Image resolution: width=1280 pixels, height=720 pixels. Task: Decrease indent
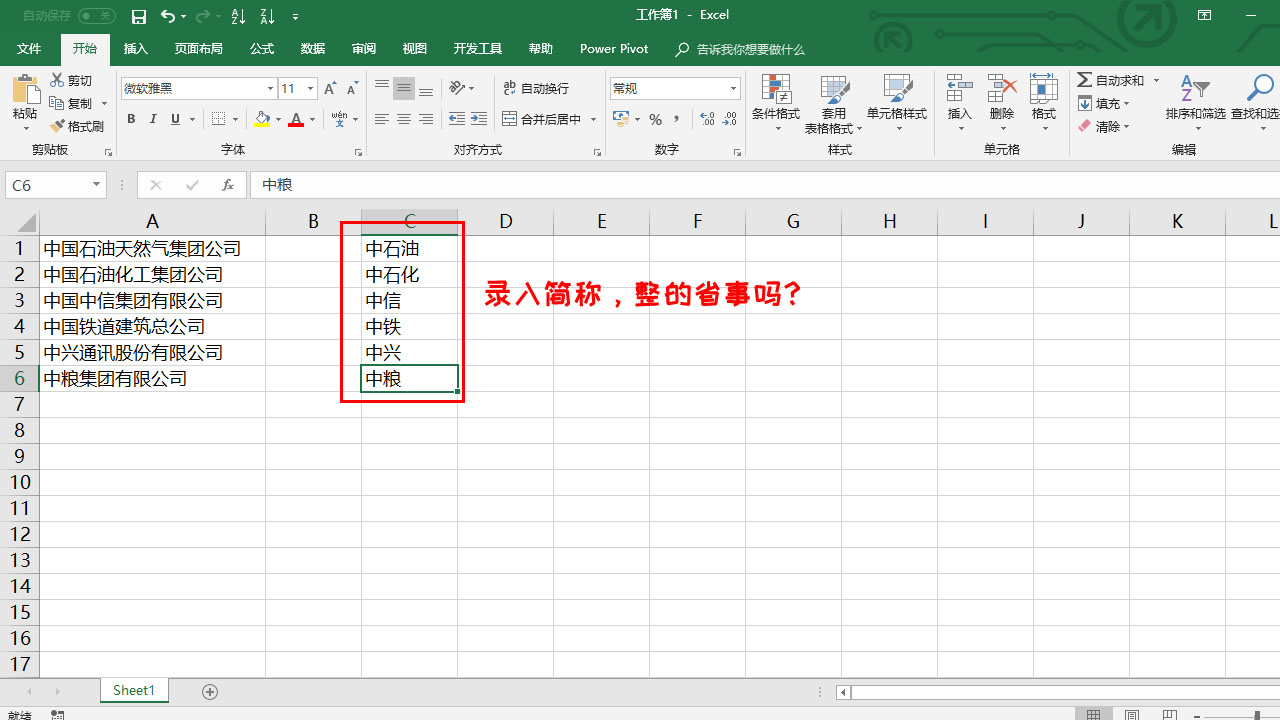click(457, 119)
